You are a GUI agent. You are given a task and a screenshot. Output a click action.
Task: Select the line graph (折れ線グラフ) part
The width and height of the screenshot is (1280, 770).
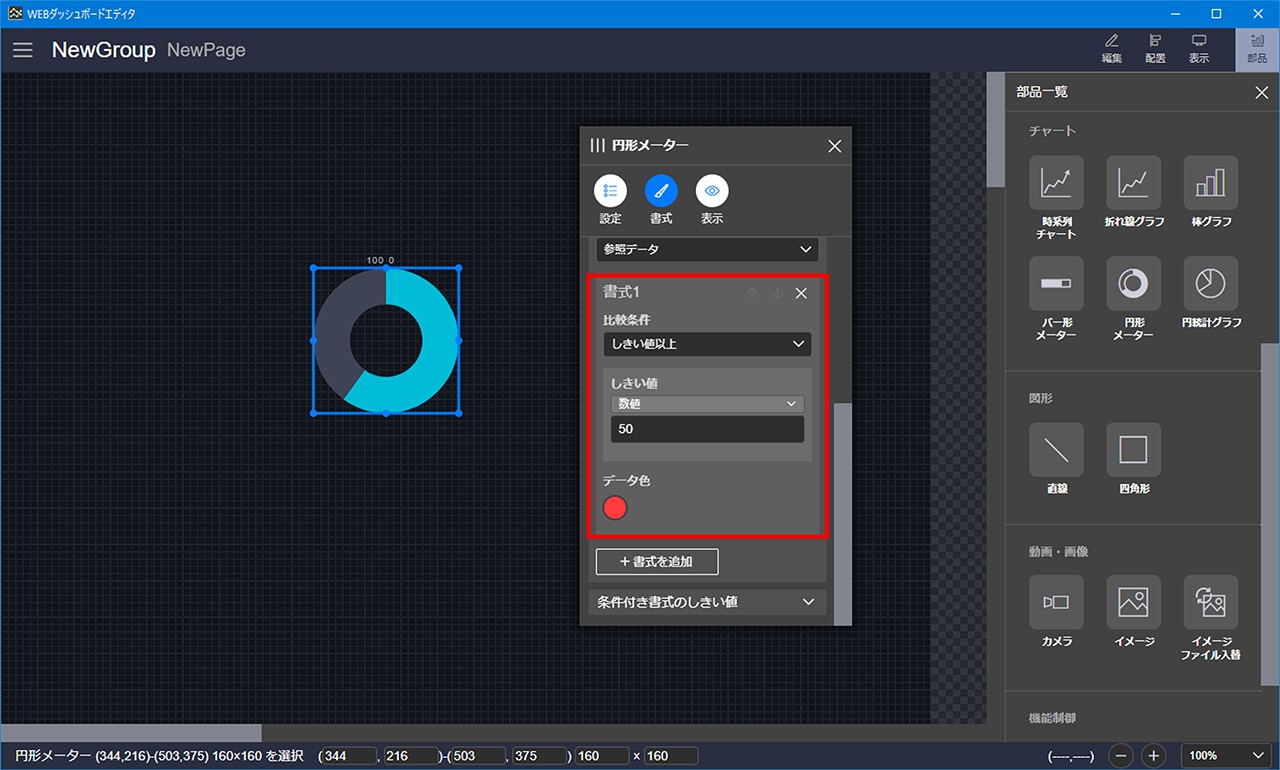[x=1133, y=183]
